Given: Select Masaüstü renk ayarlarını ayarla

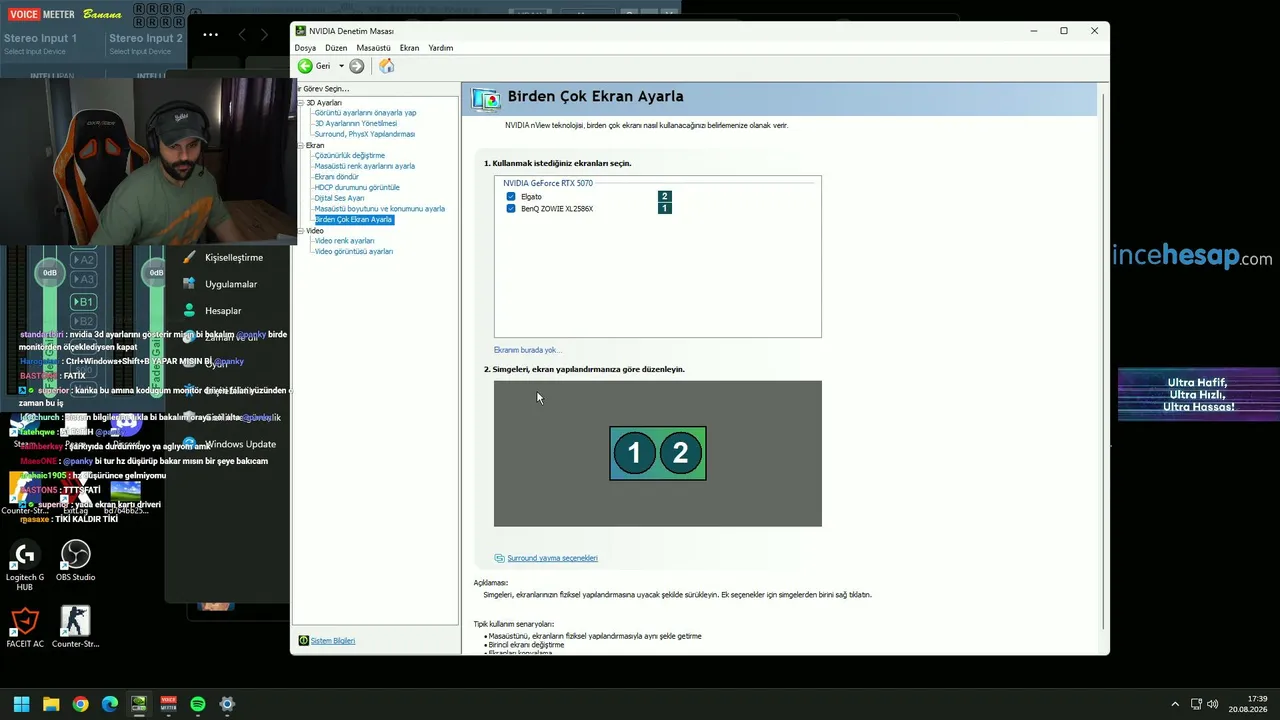Looking at the screenshot, I should (364, 166).
